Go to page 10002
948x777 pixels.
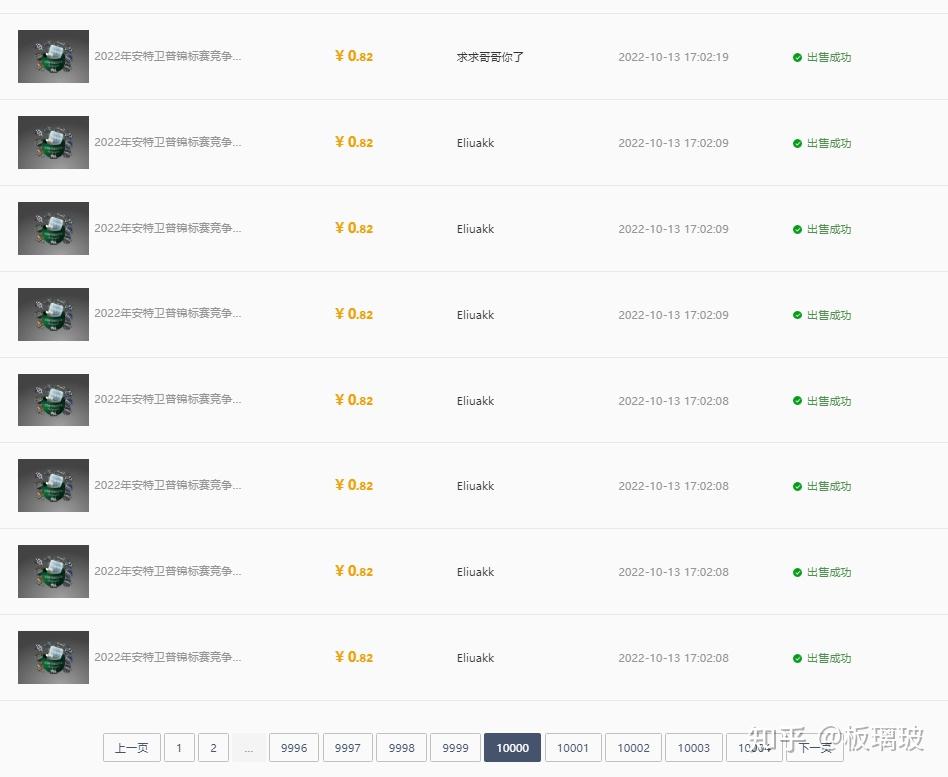(633, 747)
